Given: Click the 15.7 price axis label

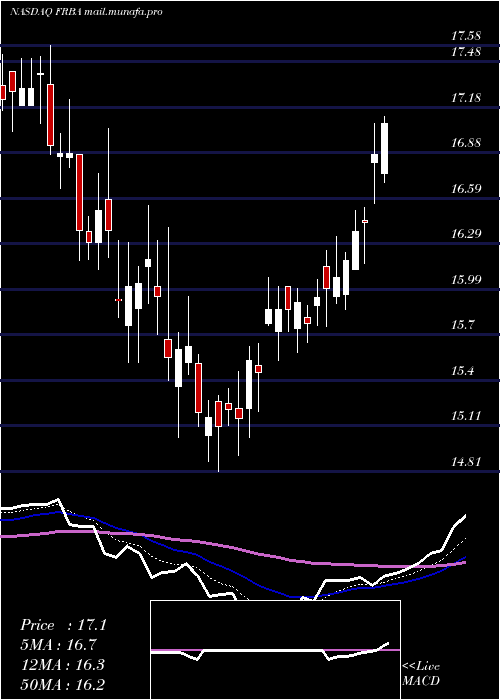Looking at the screenshot, I should click(462, 325).
